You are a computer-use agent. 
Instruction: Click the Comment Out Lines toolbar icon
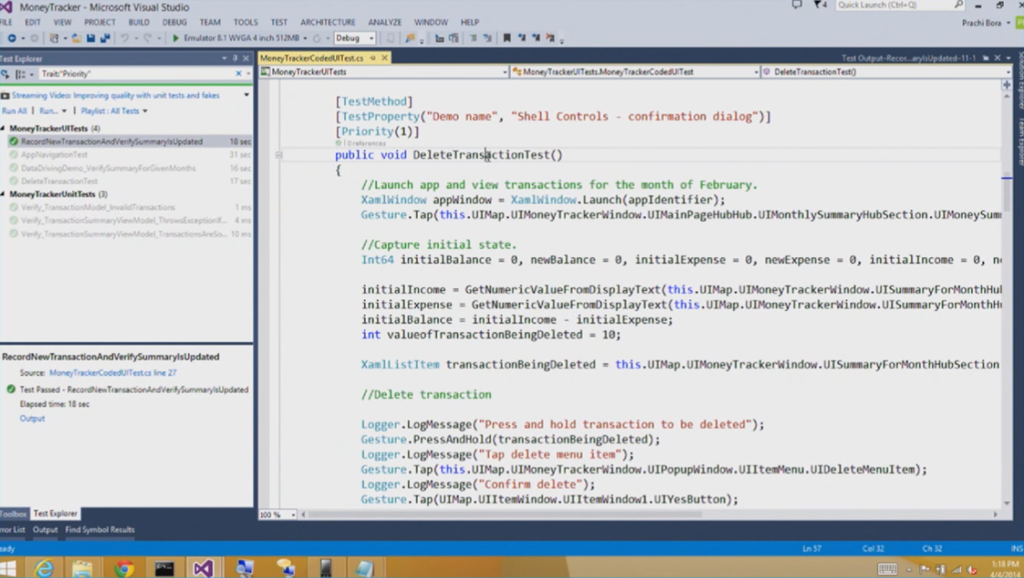(x=472, y=39)
